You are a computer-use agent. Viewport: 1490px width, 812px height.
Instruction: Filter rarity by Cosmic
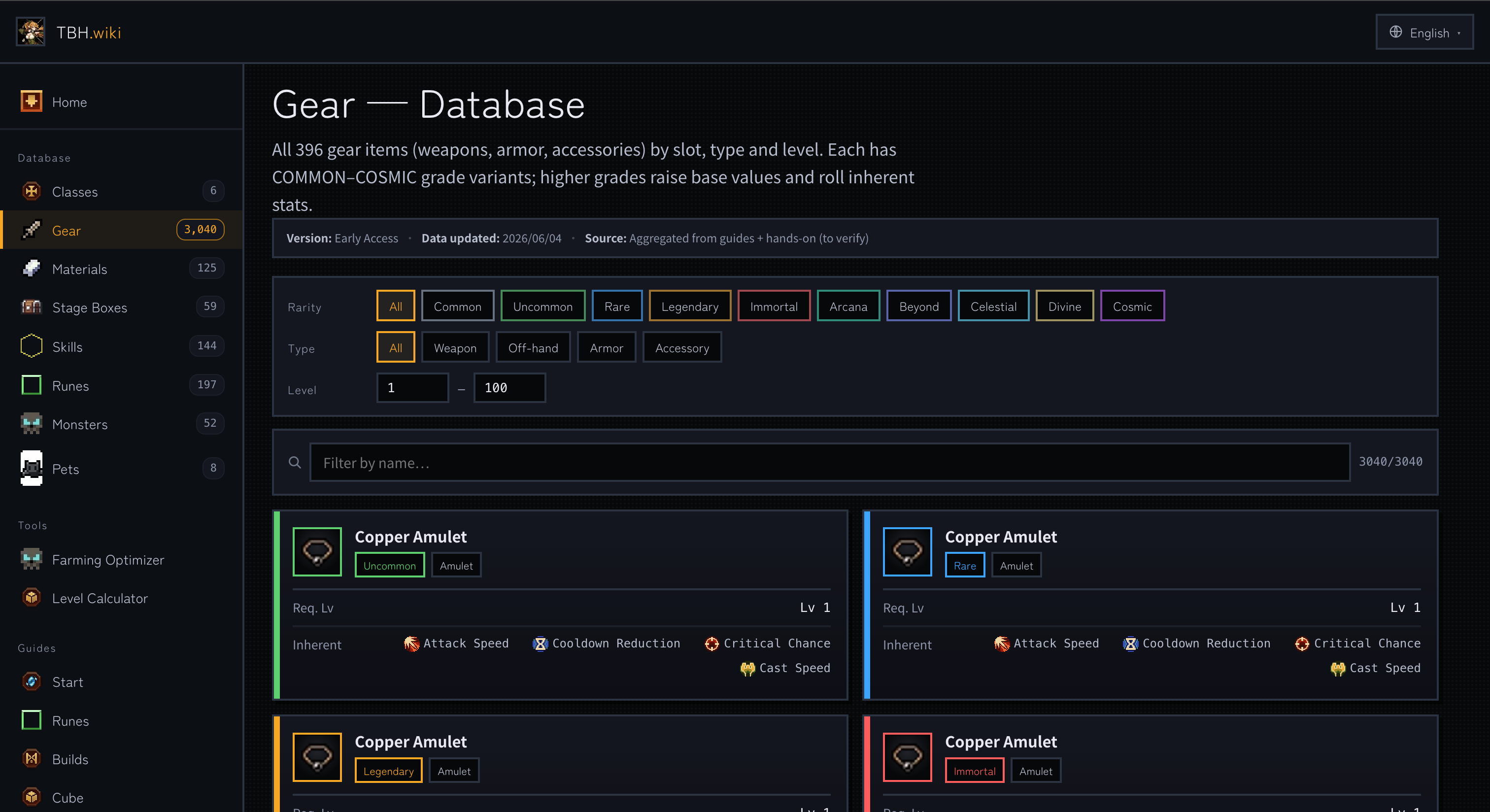click(1132, 306)
